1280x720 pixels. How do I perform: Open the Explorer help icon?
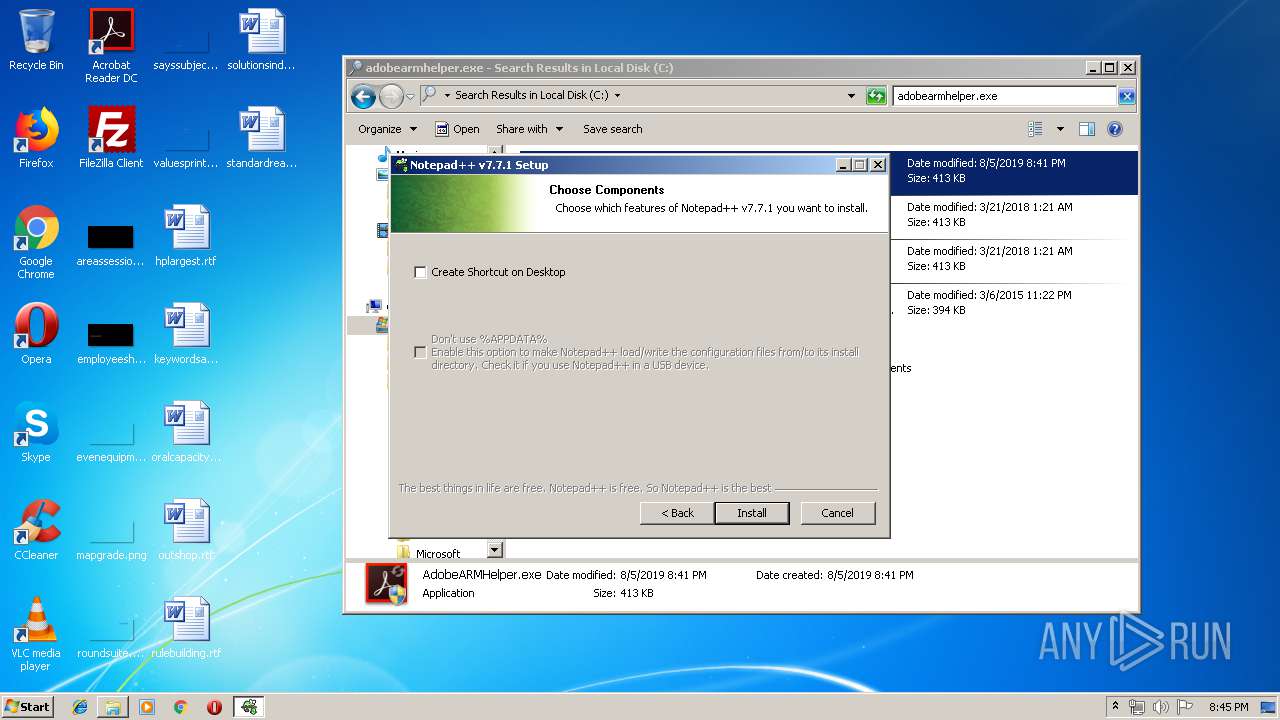(x=1115, y=129)
